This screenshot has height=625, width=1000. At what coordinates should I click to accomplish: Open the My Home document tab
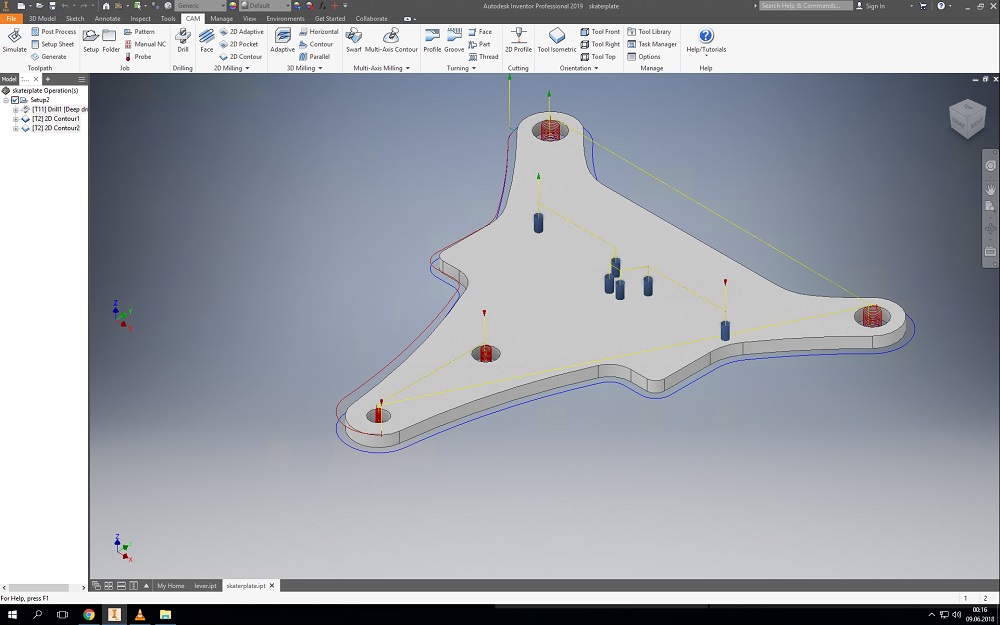pos(171,585)
